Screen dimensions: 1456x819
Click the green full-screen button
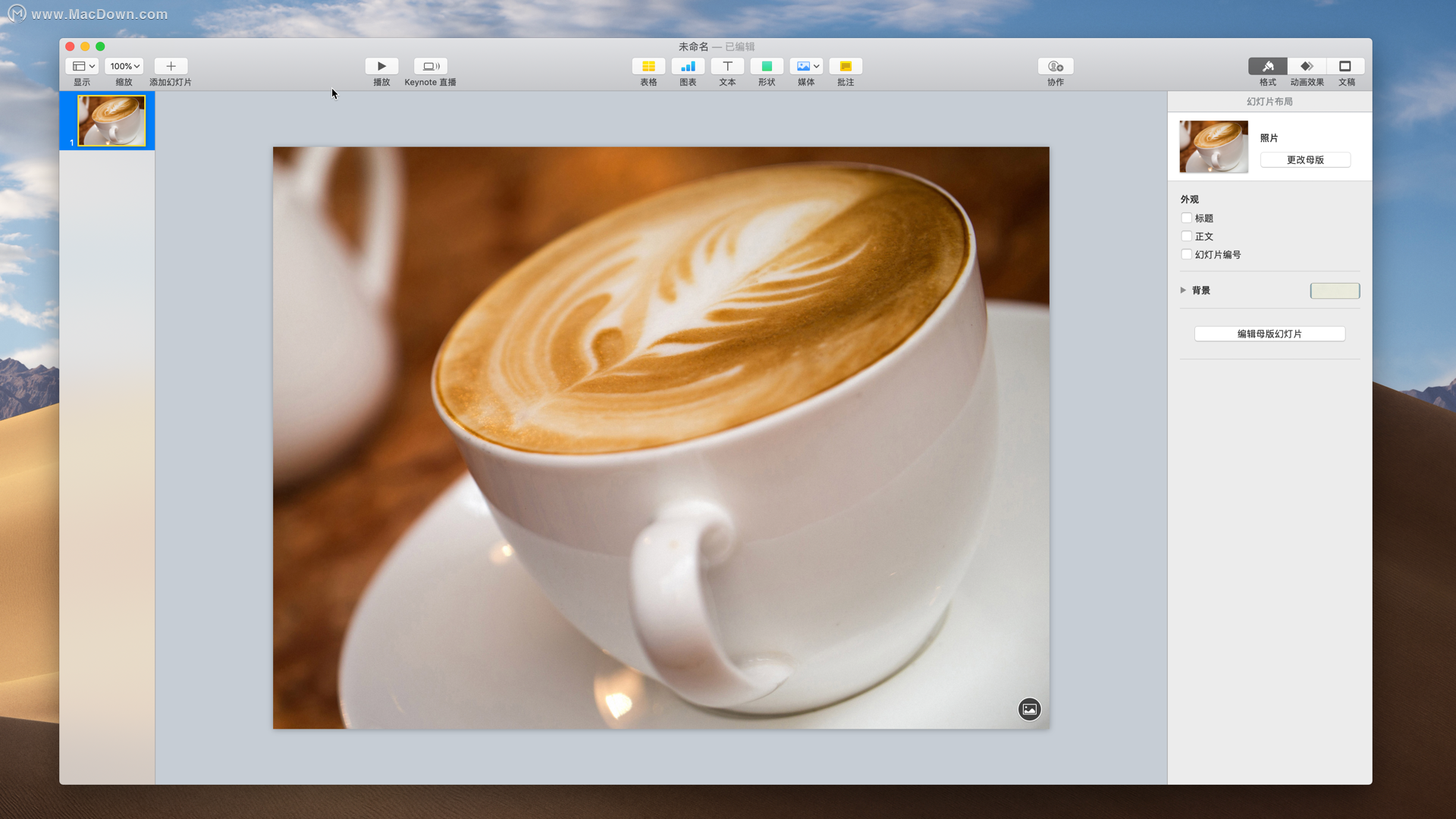tap(100, 46)
